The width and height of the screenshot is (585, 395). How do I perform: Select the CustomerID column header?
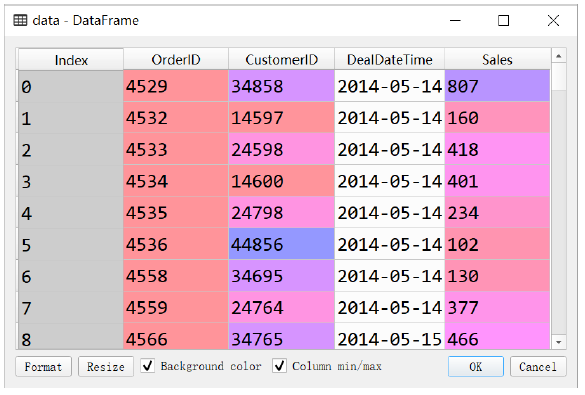coord(281,59)
